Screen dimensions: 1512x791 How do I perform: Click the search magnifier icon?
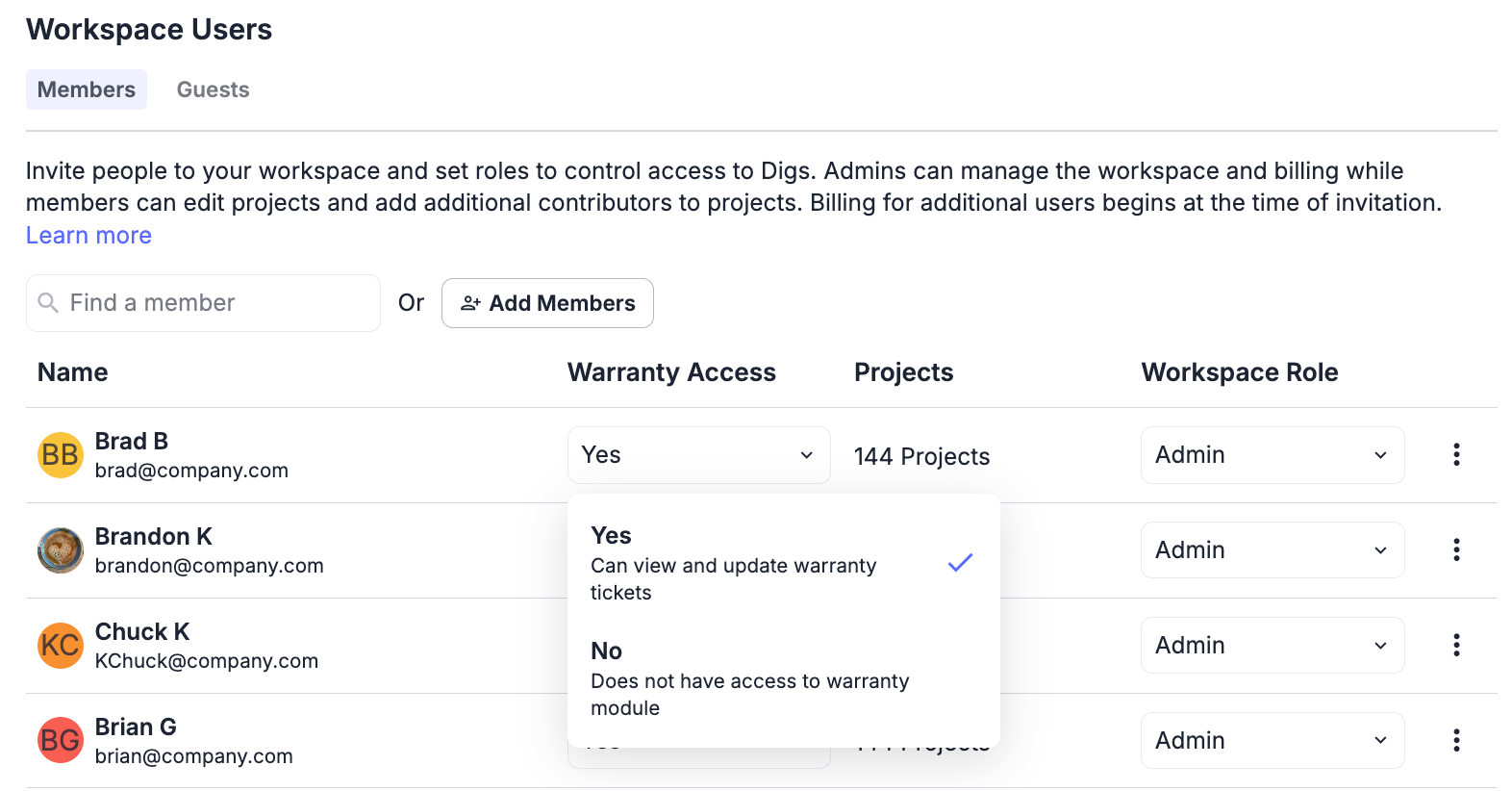click(48, 303)
